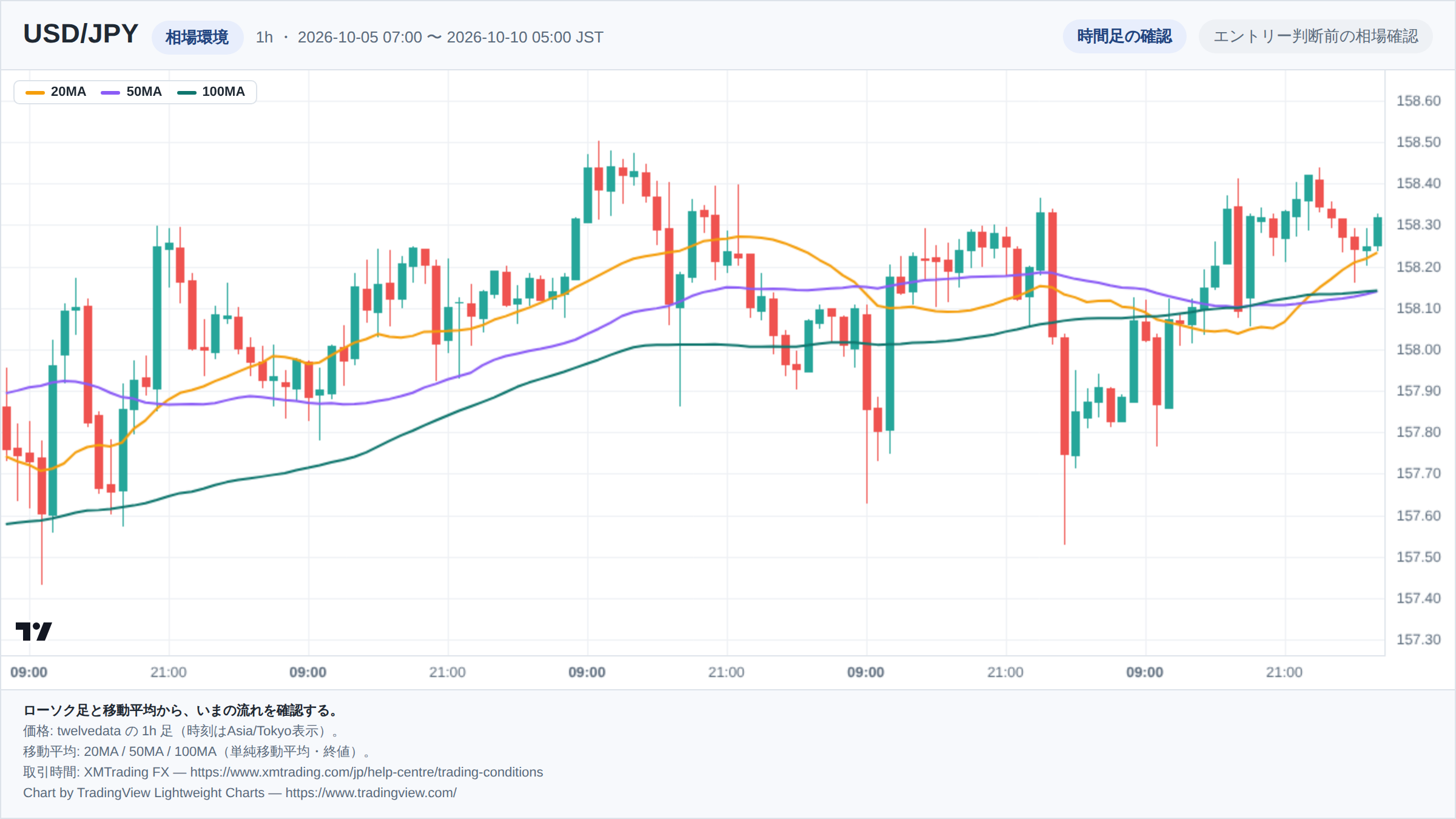
Task: Click the 157.50 price axis label
Action: coord(1418,557)
